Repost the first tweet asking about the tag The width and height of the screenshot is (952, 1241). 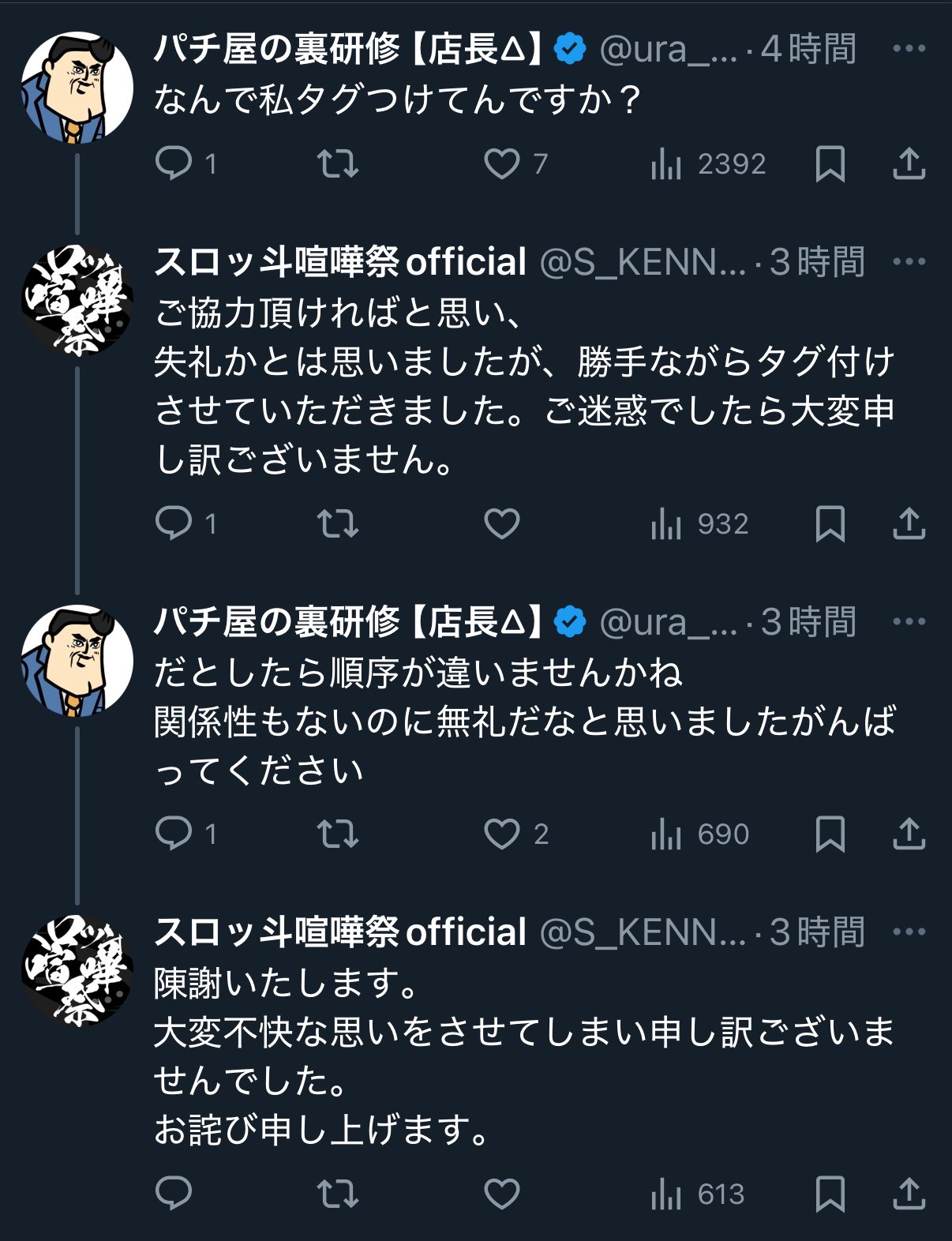(337, 164)
